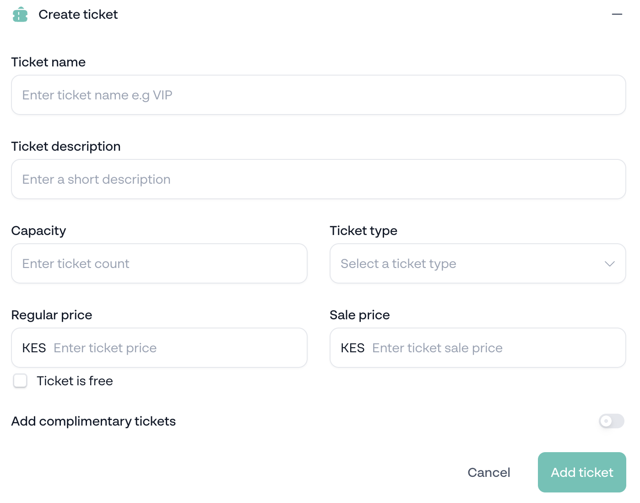
Task: Click the Add complimentary tickets label
Action: [93, 421]
